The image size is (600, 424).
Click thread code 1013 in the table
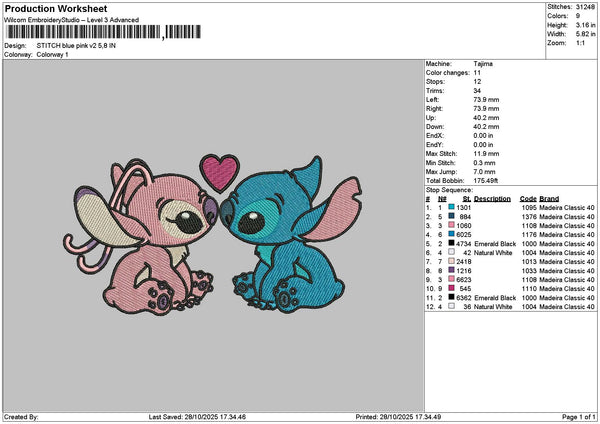(529, 262)
